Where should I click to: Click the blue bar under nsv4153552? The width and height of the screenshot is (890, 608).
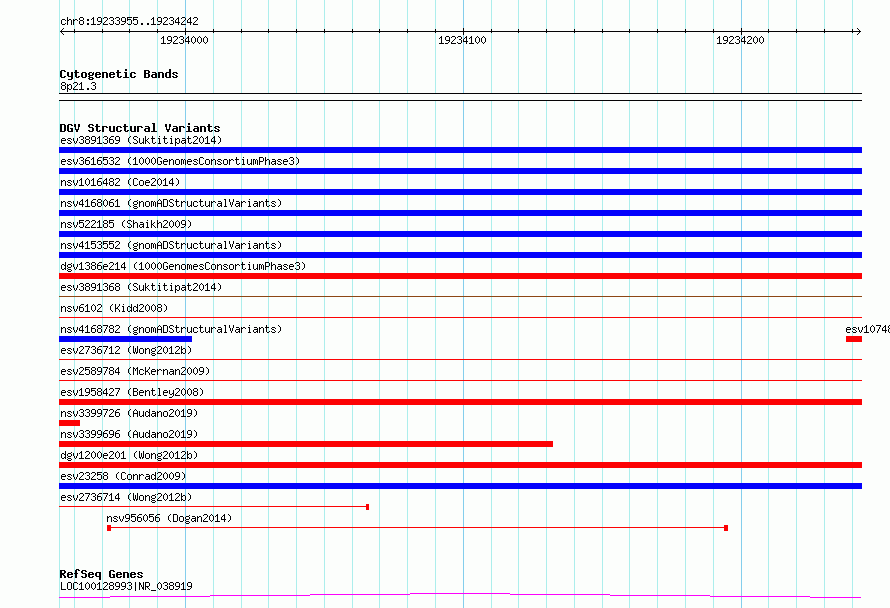460,255
